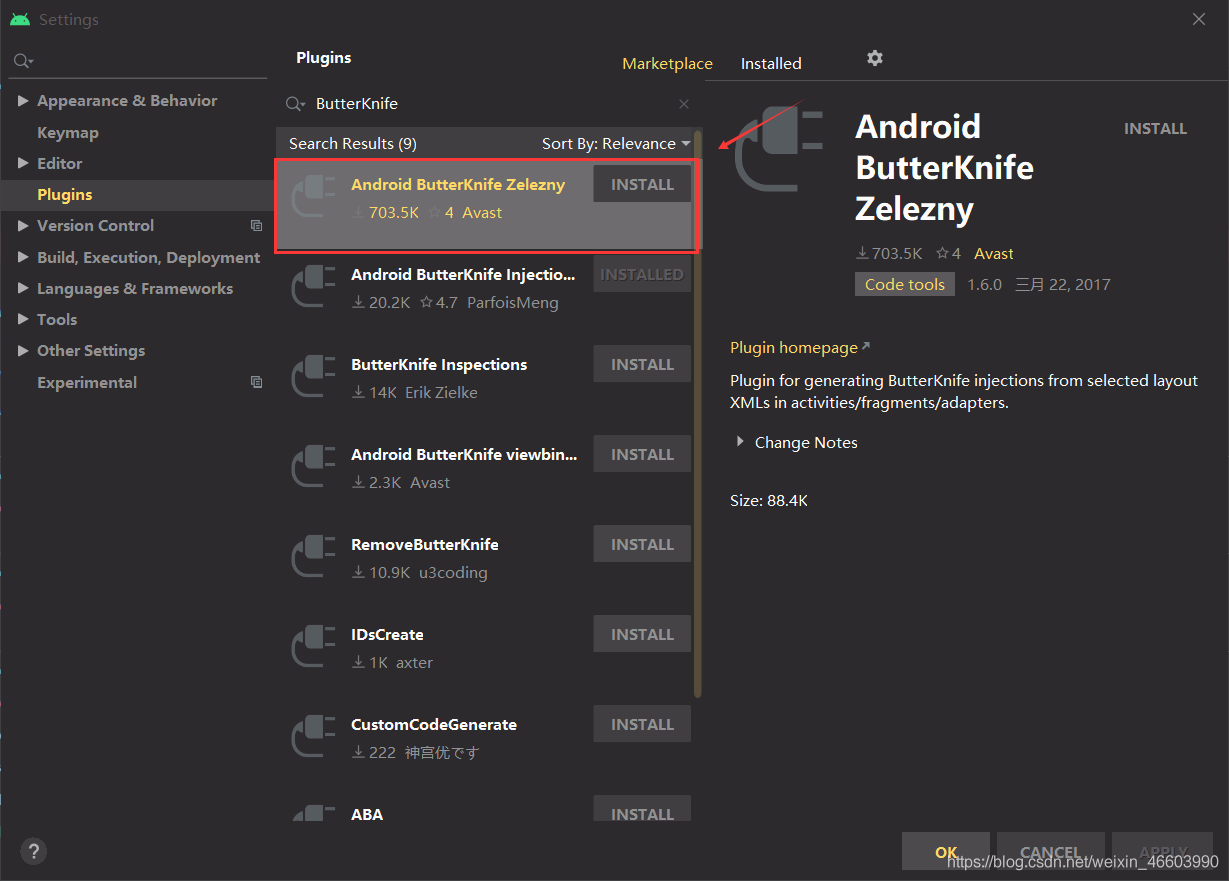Select ButterKnife Inspections plugin name
Viewport: 1229px width, 881px height.
point(439,364)
